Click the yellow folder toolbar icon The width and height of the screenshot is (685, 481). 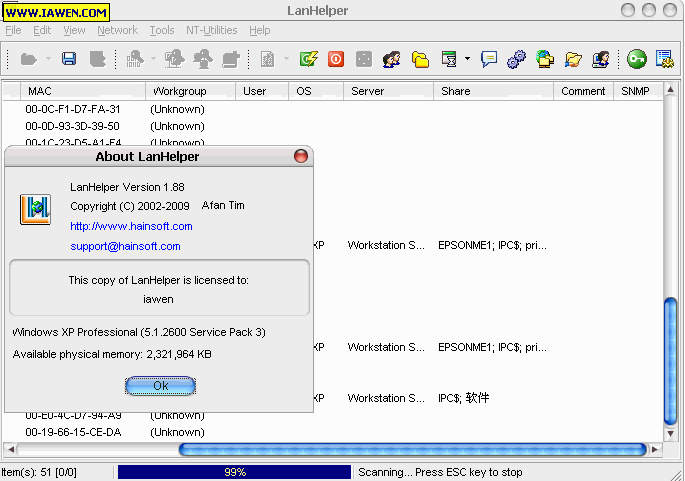421,59
